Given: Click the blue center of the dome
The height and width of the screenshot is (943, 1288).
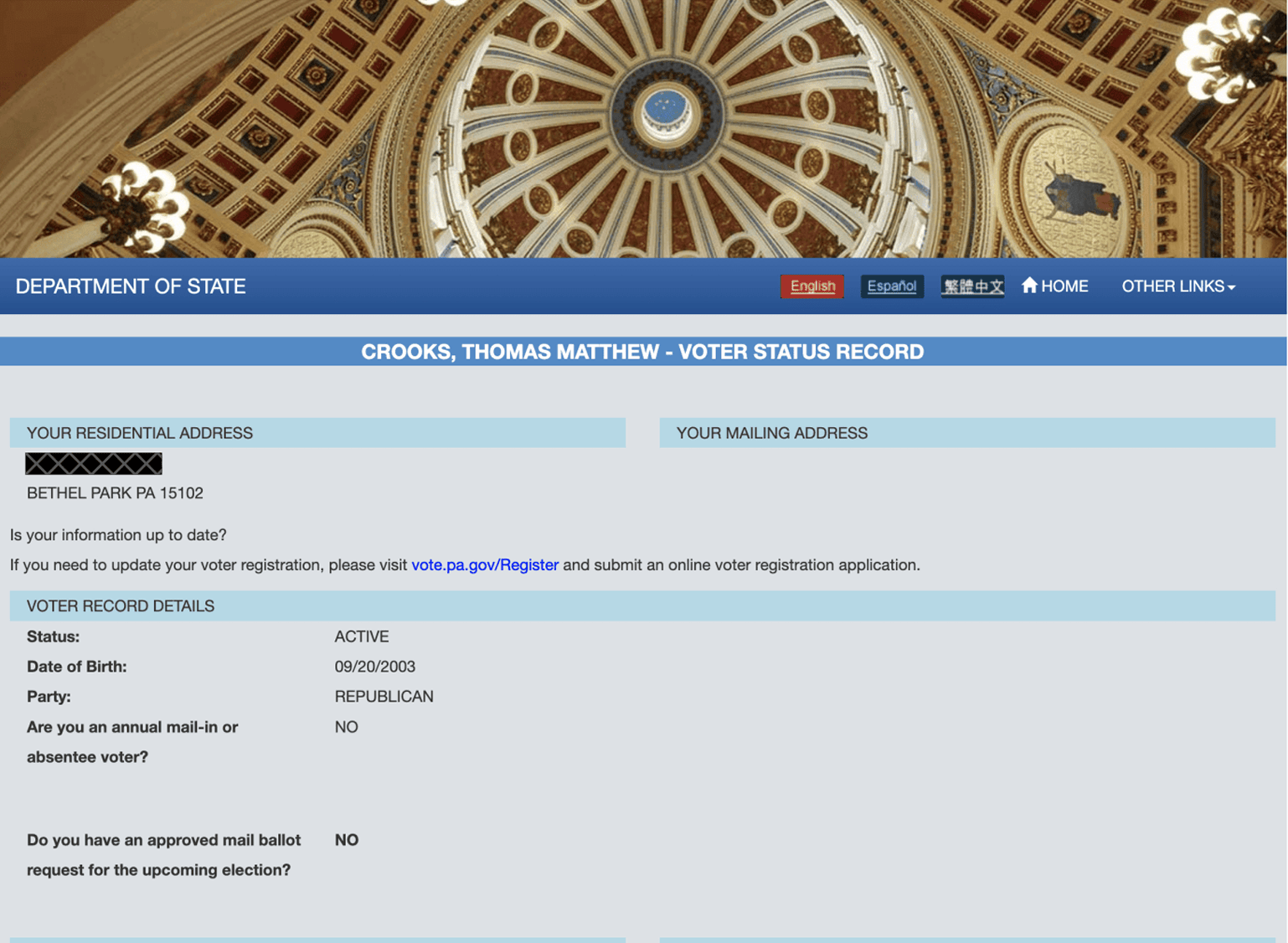Looking at the screenshot, I should click(666, 110).
